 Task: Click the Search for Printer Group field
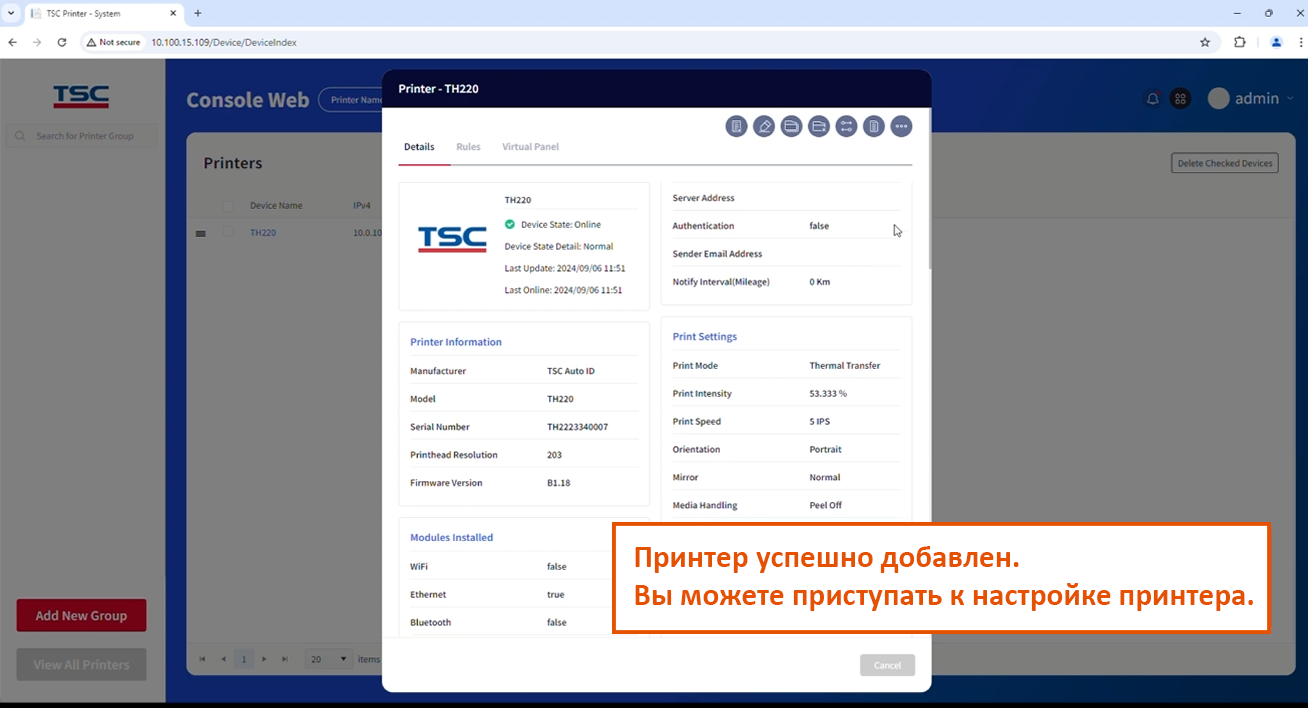click(x=85, y=136)
